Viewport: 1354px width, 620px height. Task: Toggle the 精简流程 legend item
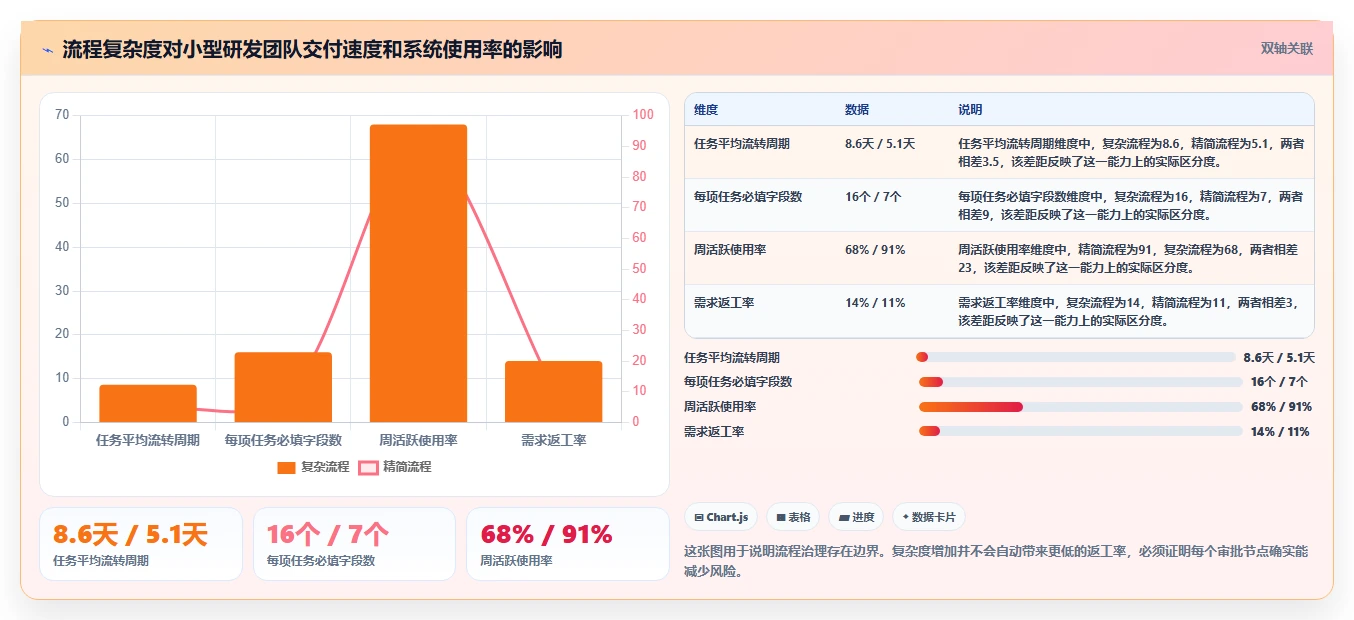395,467
